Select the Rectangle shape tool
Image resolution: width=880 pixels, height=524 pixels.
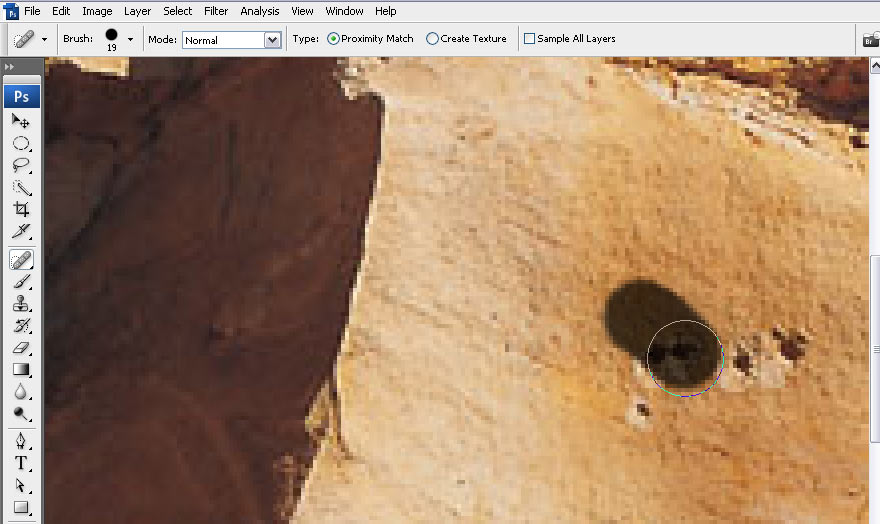[21, 507]
